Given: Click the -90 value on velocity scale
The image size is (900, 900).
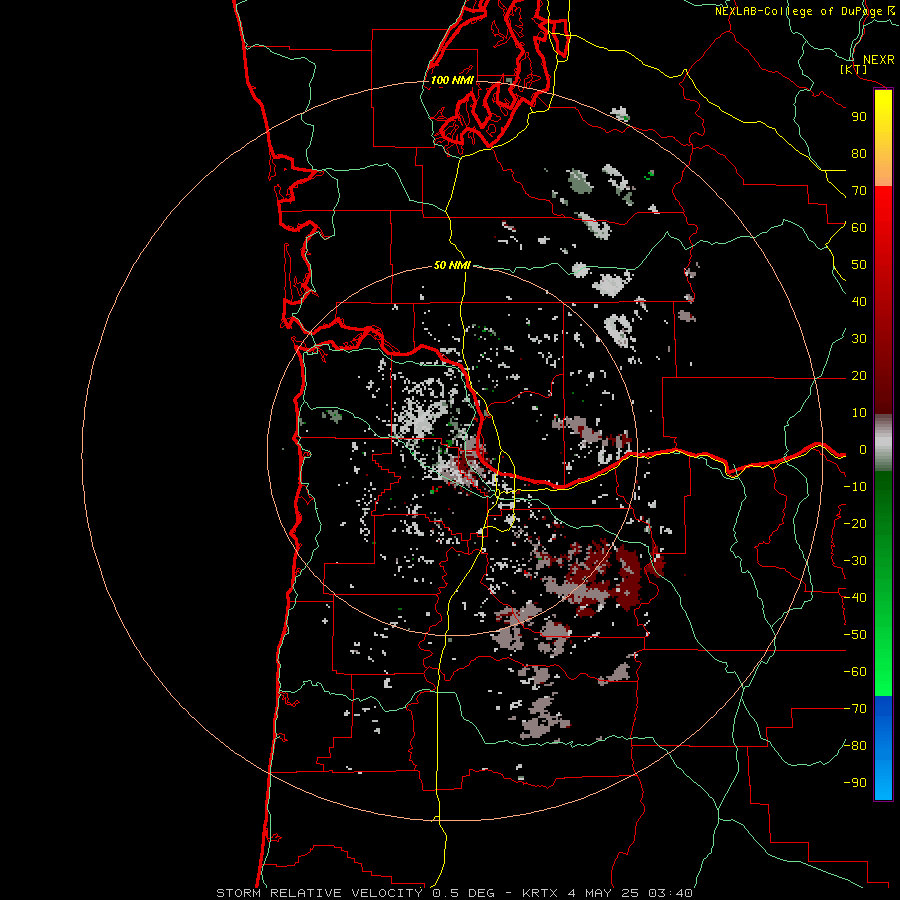Looking at the screenshot, I should coord(855,783).
